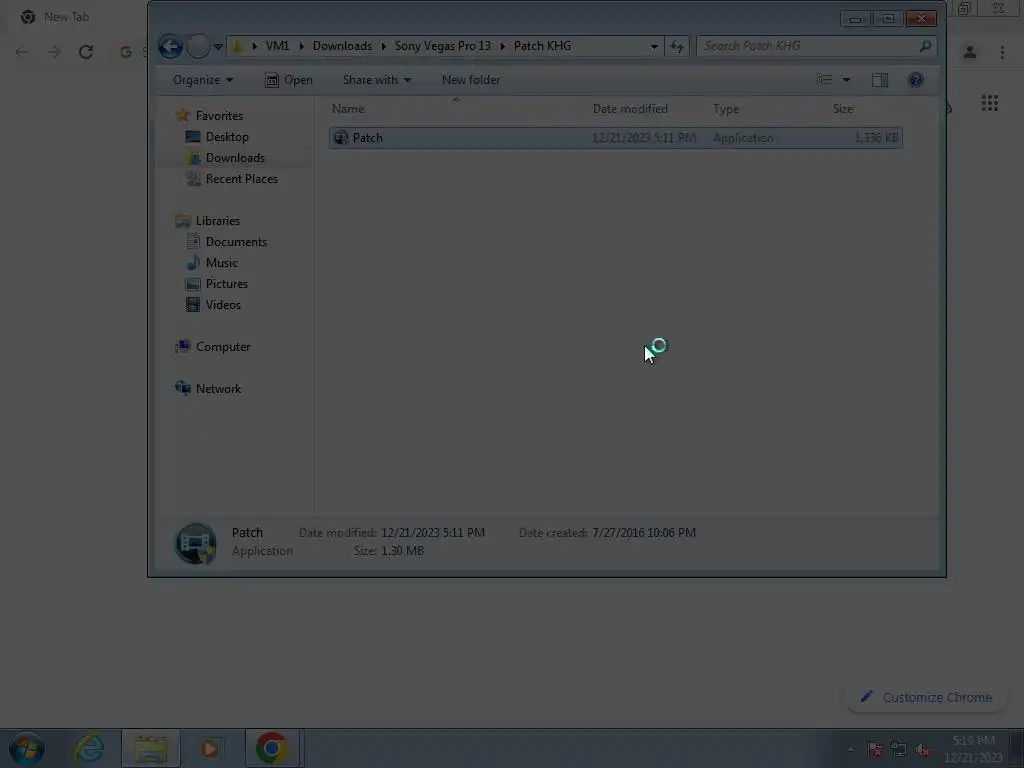This screenshot has height=768, width=1024.
Task: Open the Chrome three-dot menu
Action: 1002,52
